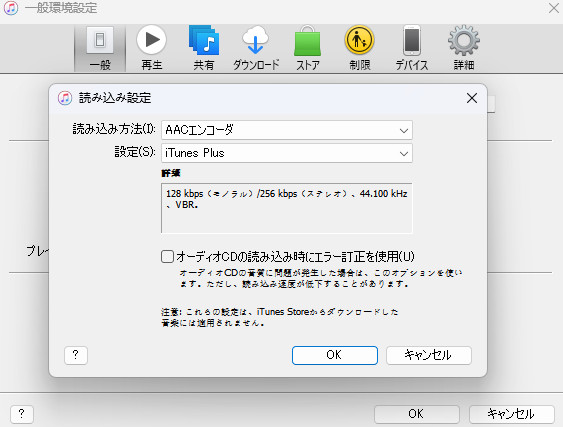Click the 注意 note about iTunes Store

click(280, 317)
